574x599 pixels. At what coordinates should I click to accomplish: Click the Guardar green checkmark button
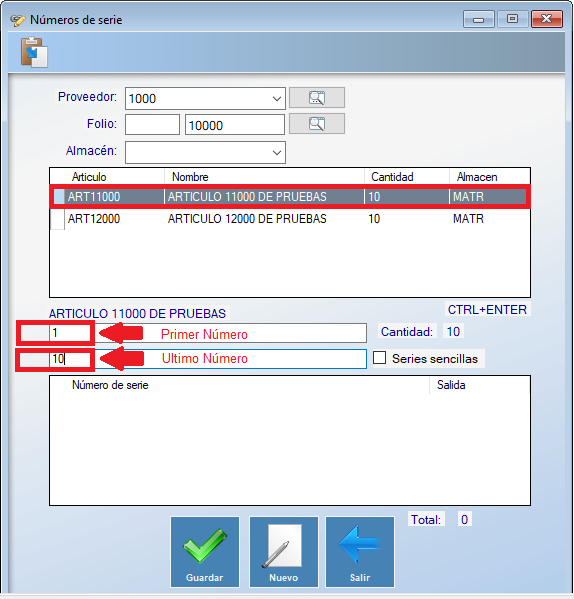(x=205, y=552)
